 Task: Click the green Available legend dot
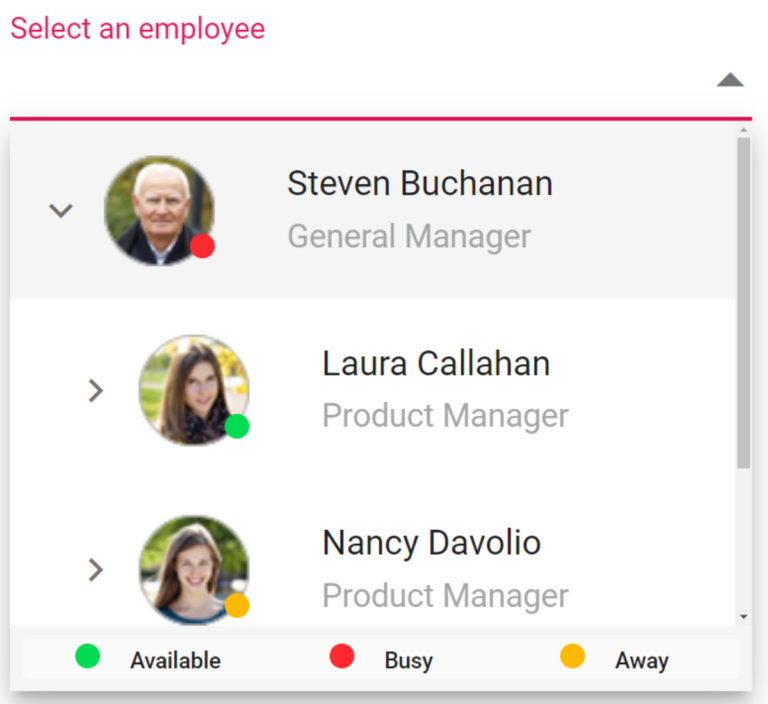(88, 657)
